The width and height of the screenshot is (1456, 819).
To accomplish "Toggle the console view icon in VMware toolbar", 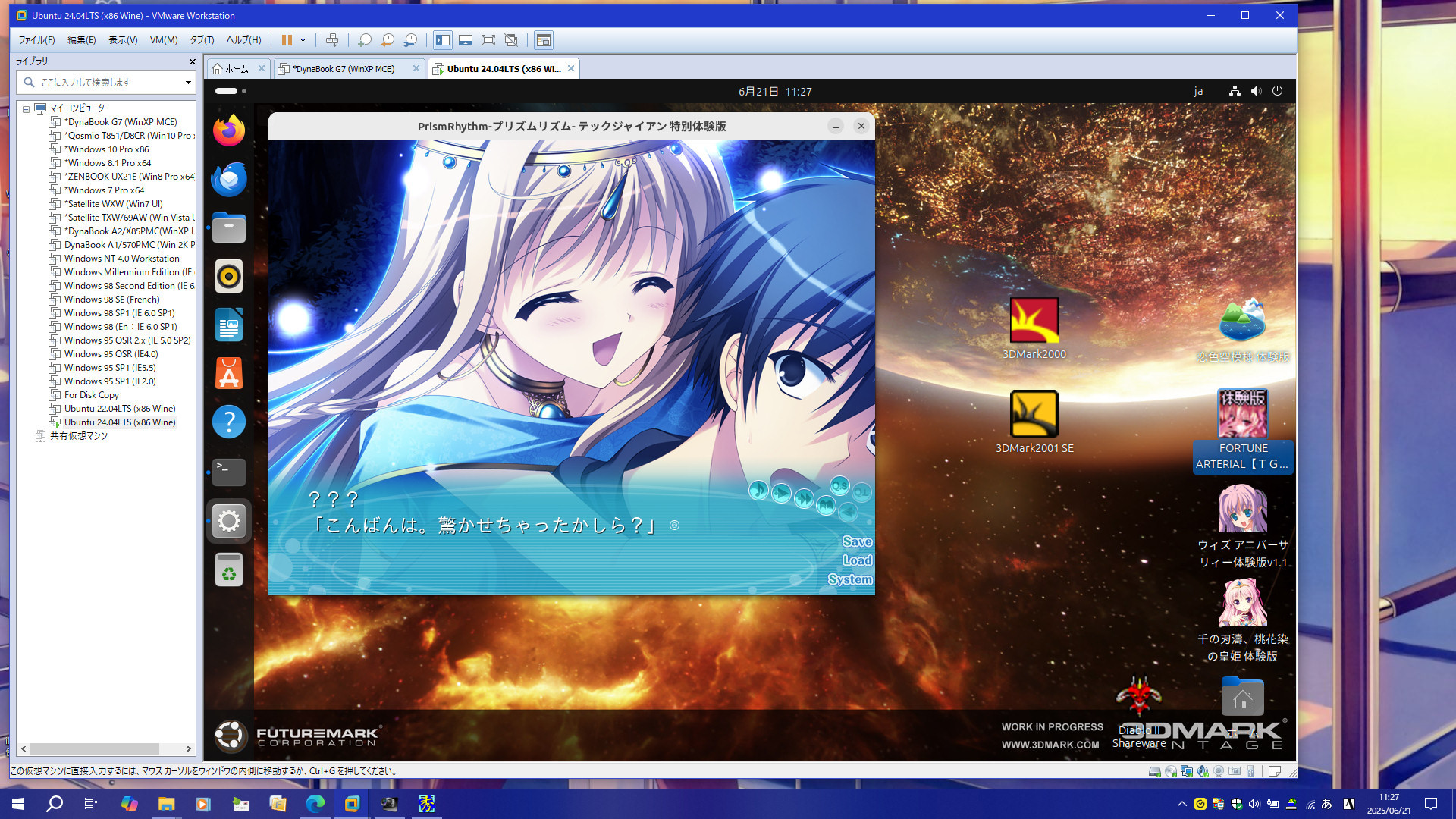I will pyautogui.click(x=543, y=40).
